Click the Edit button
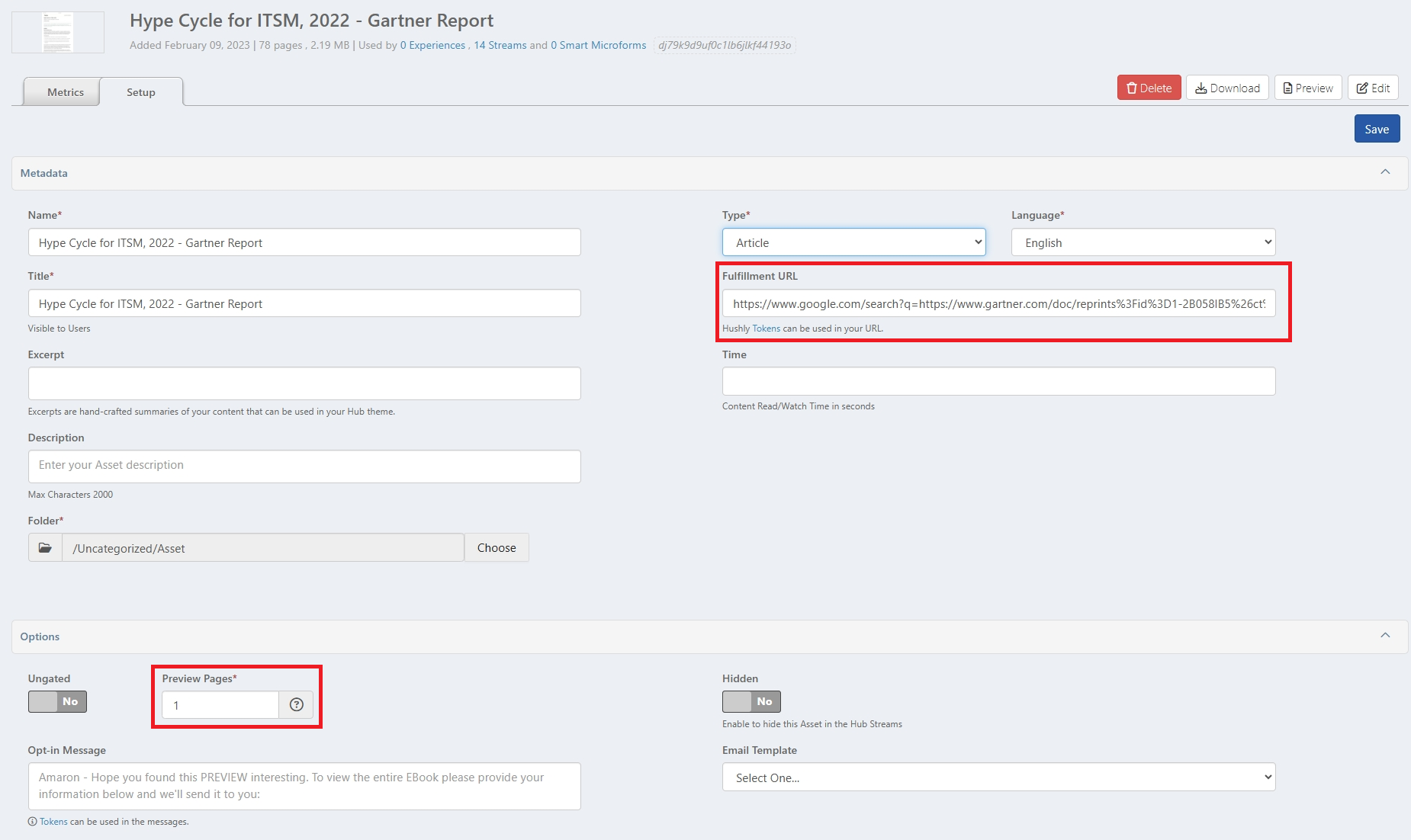The image size is (1411, 840). pos(1373,88)
